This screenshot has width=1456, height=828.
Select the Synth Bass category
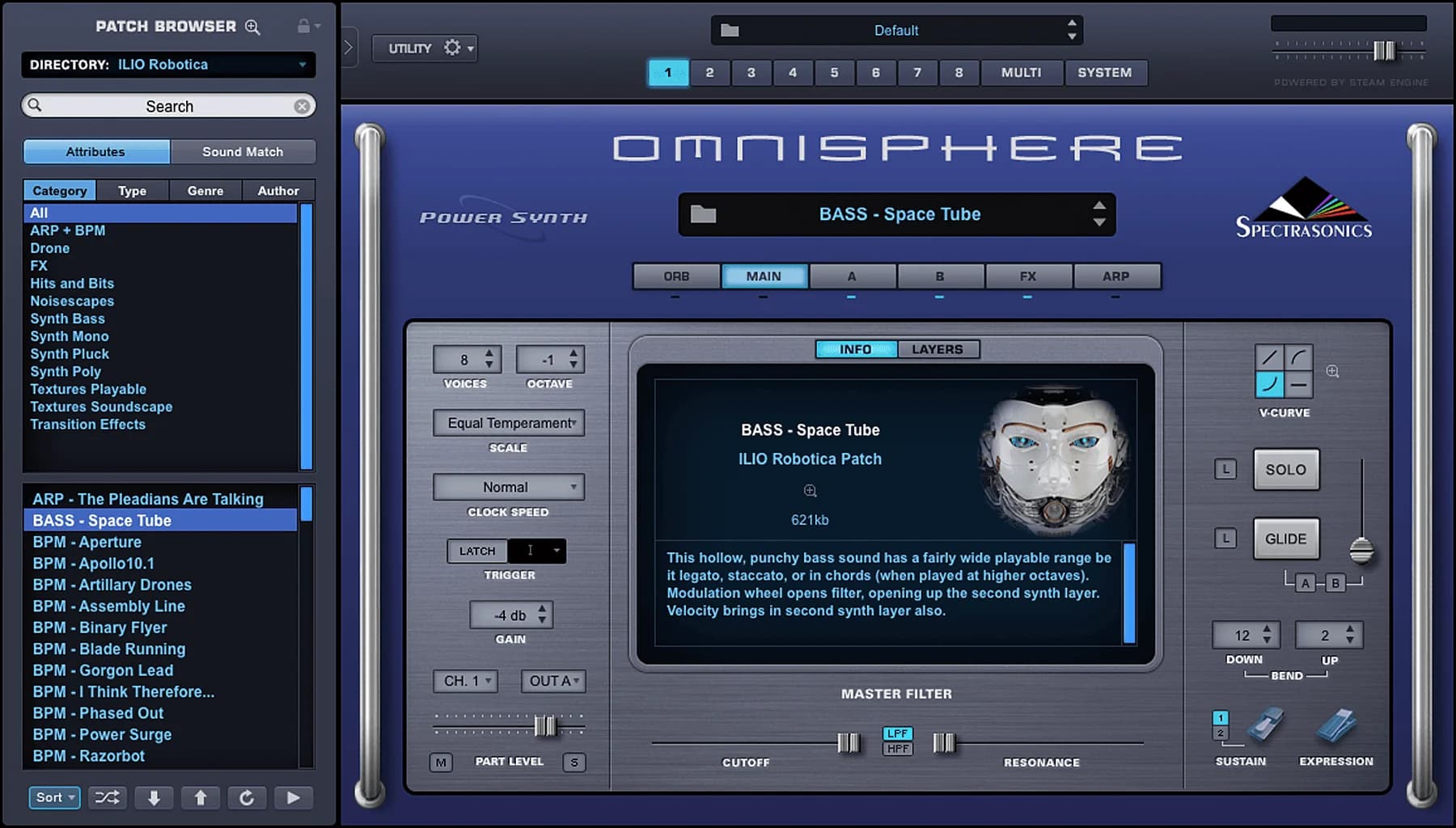click(x=67, y=319)
